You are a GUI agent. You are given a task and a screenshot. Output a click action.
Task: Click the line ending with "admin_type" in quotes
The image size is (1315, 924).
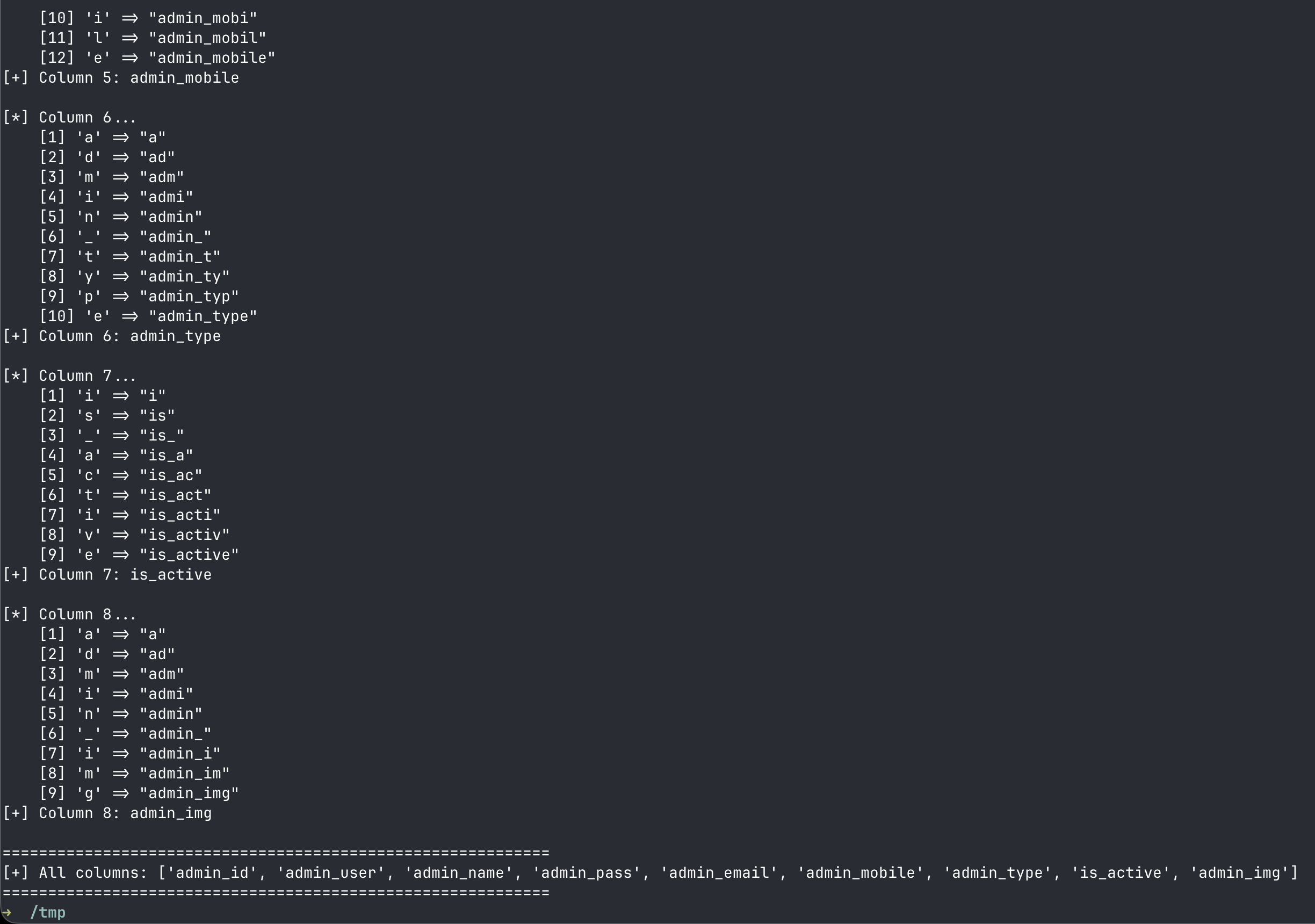pyautogui.click(x=148, y=316)
